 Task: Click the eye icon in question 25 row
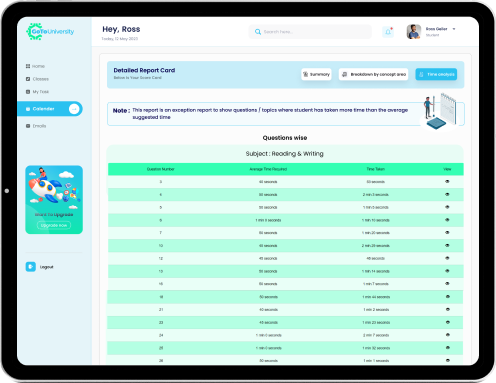(x=448, y=348)
